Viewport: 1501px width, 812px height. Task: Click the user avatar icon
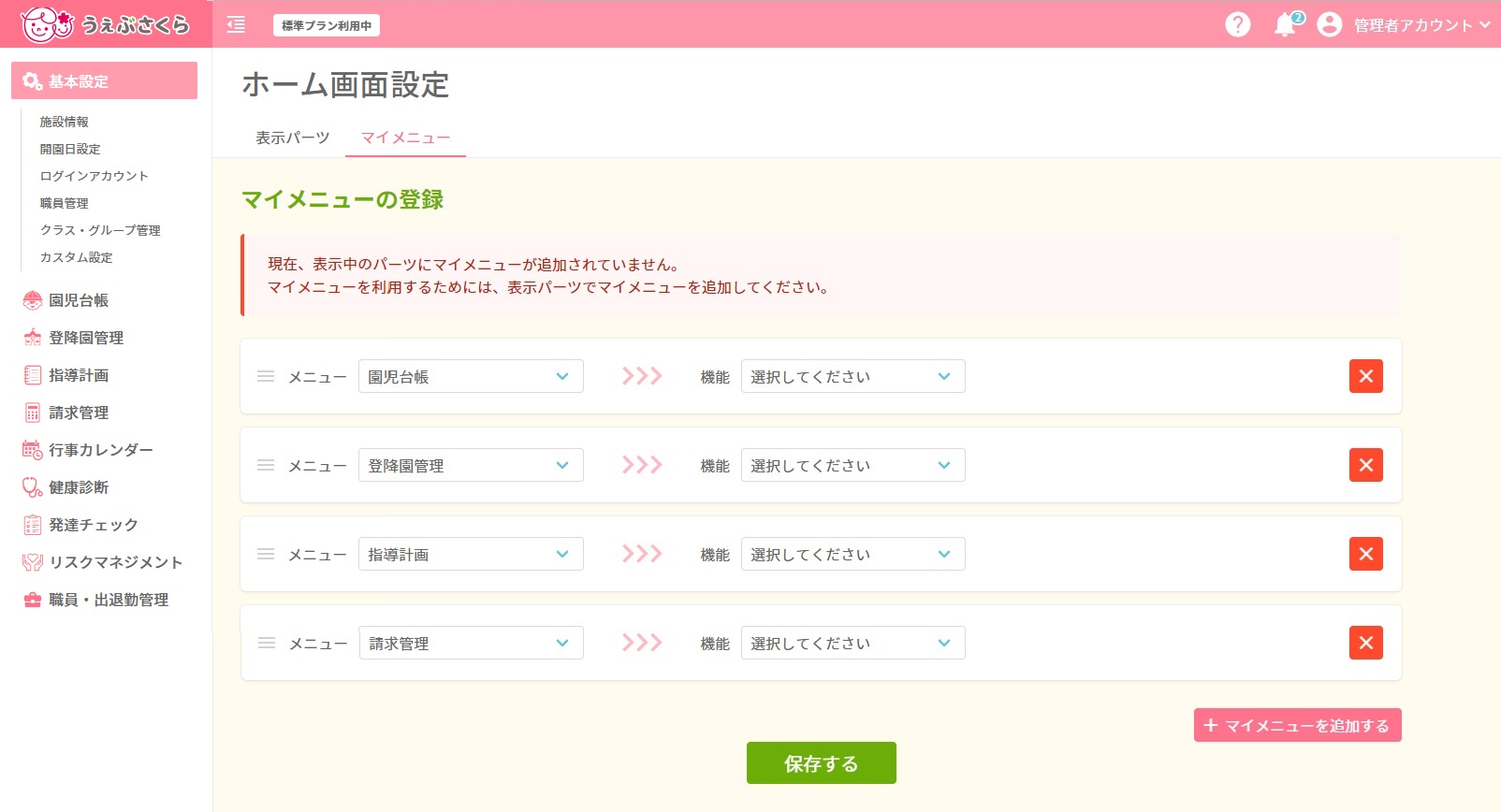(1329, 24)
